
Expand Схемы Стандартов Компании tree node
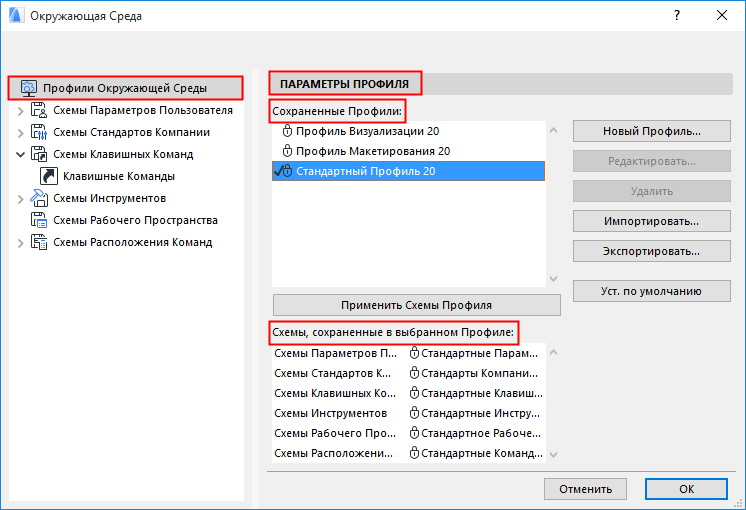tap(20, 133)
